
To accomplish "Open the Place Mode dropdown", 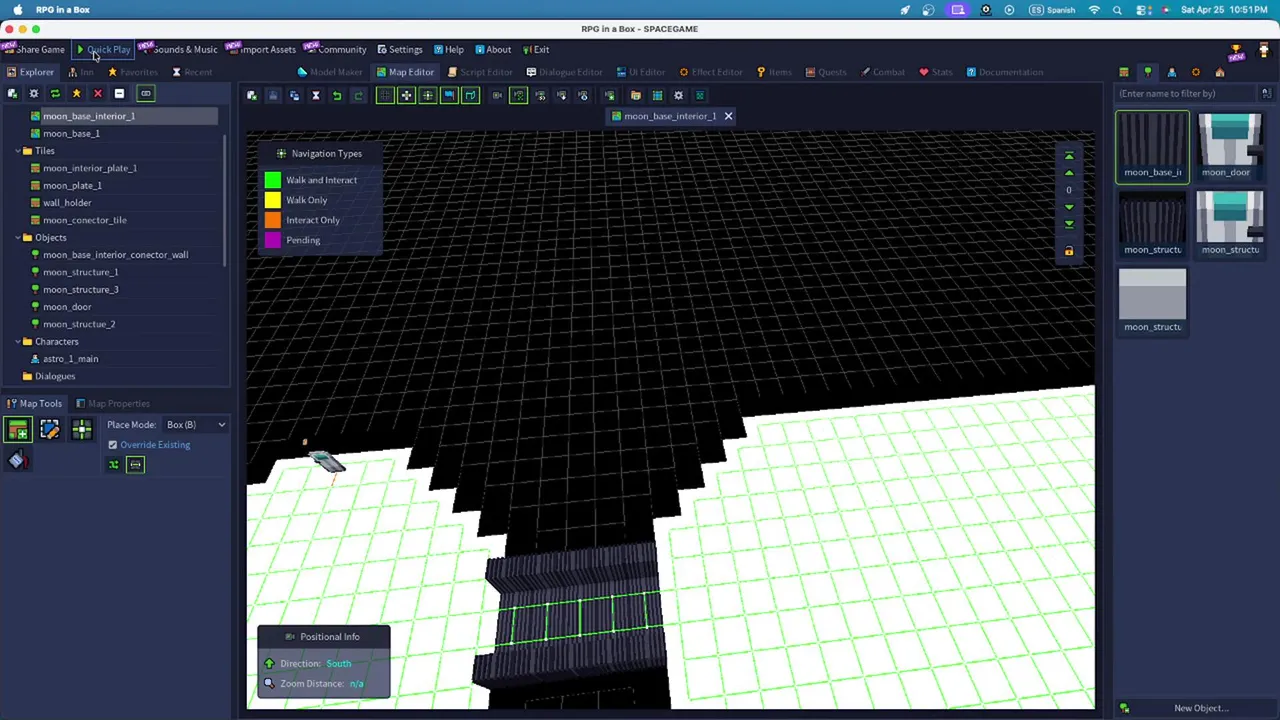I will pos(196,425).
